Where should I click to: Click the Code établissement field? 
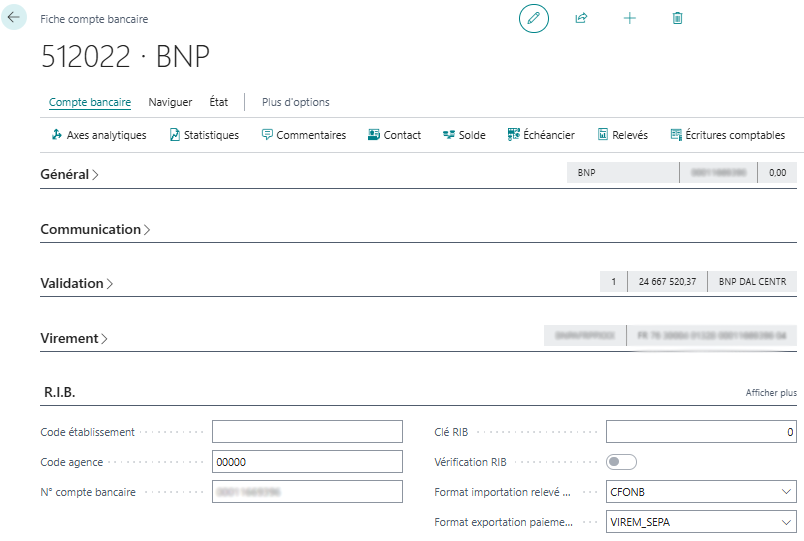pos(307,432)
